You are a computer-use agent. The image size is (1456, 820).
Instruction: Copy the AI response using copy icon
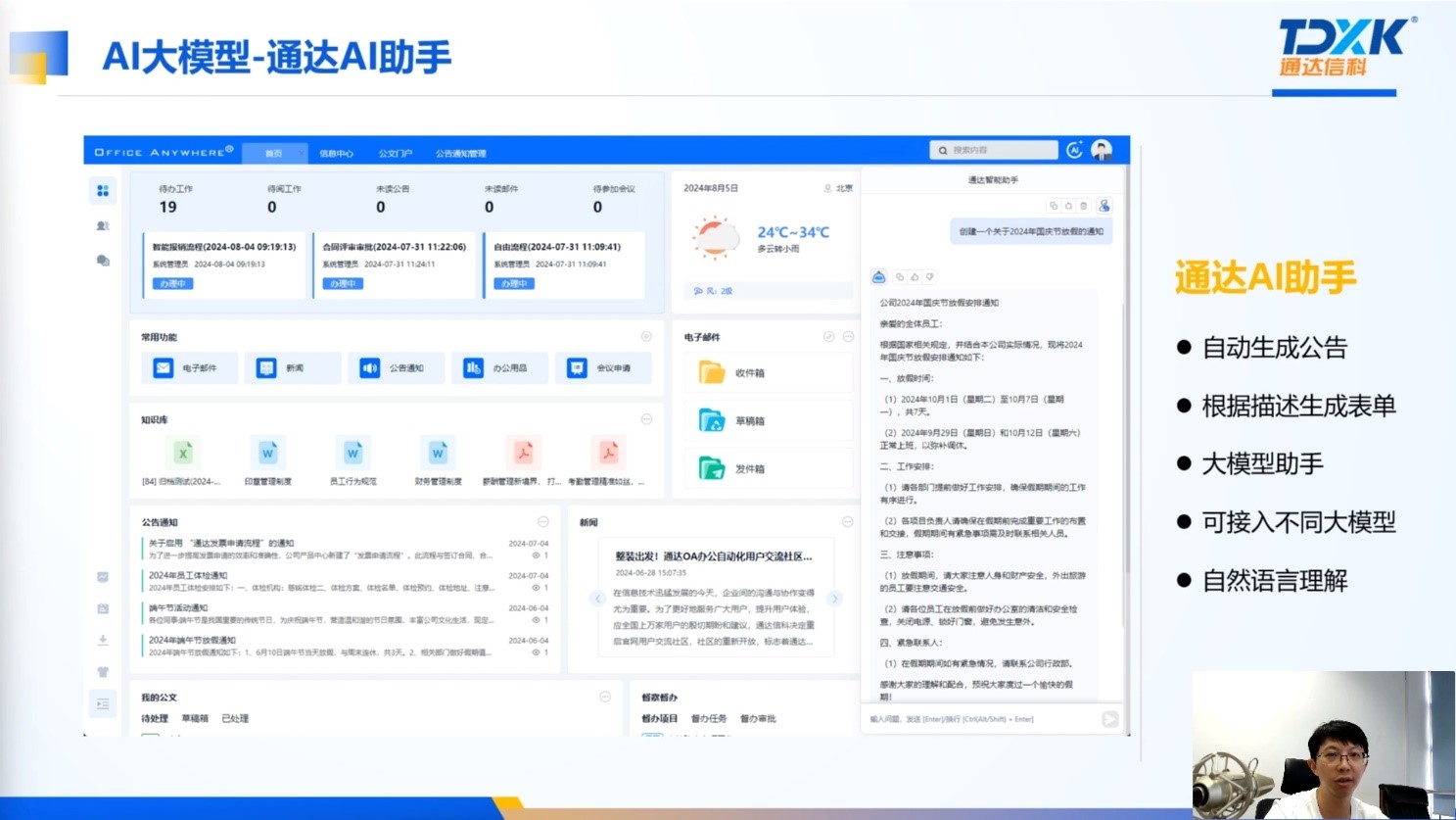(x=900, y=277)
